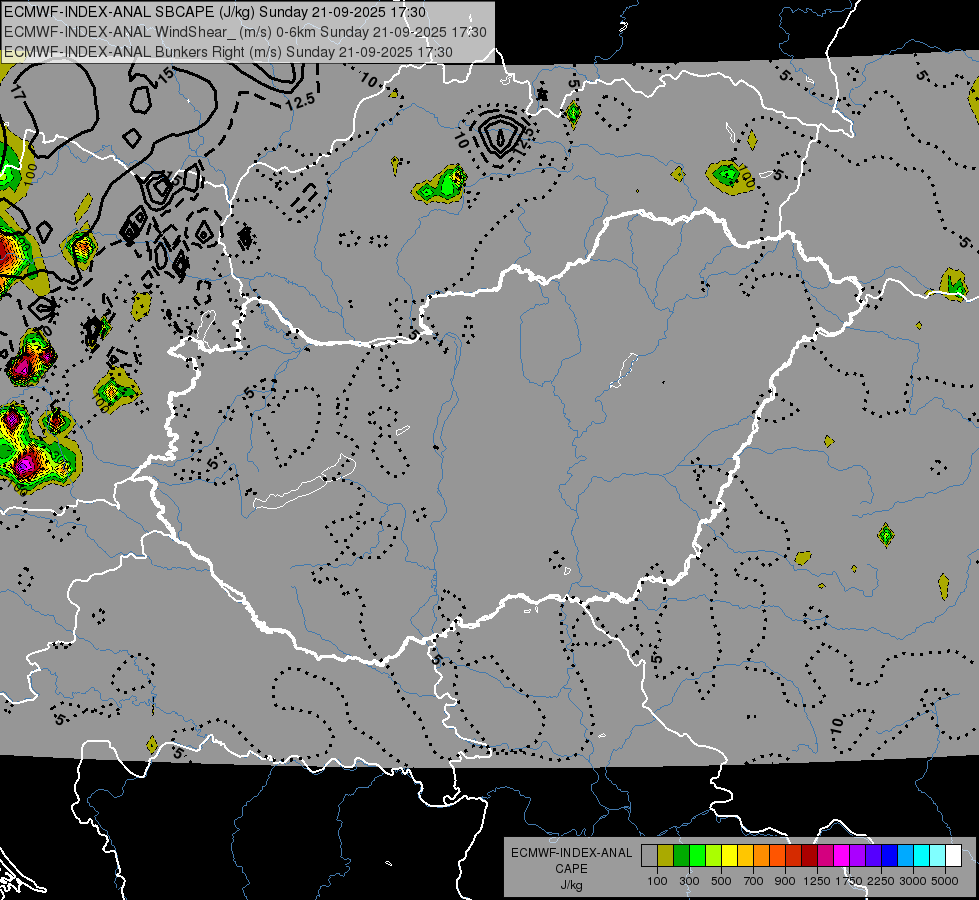Screen dimensions: 979x900
Task: Select the lime yellow-green swatch before 500
Action: pyautogui.click(x=713, y=856)
